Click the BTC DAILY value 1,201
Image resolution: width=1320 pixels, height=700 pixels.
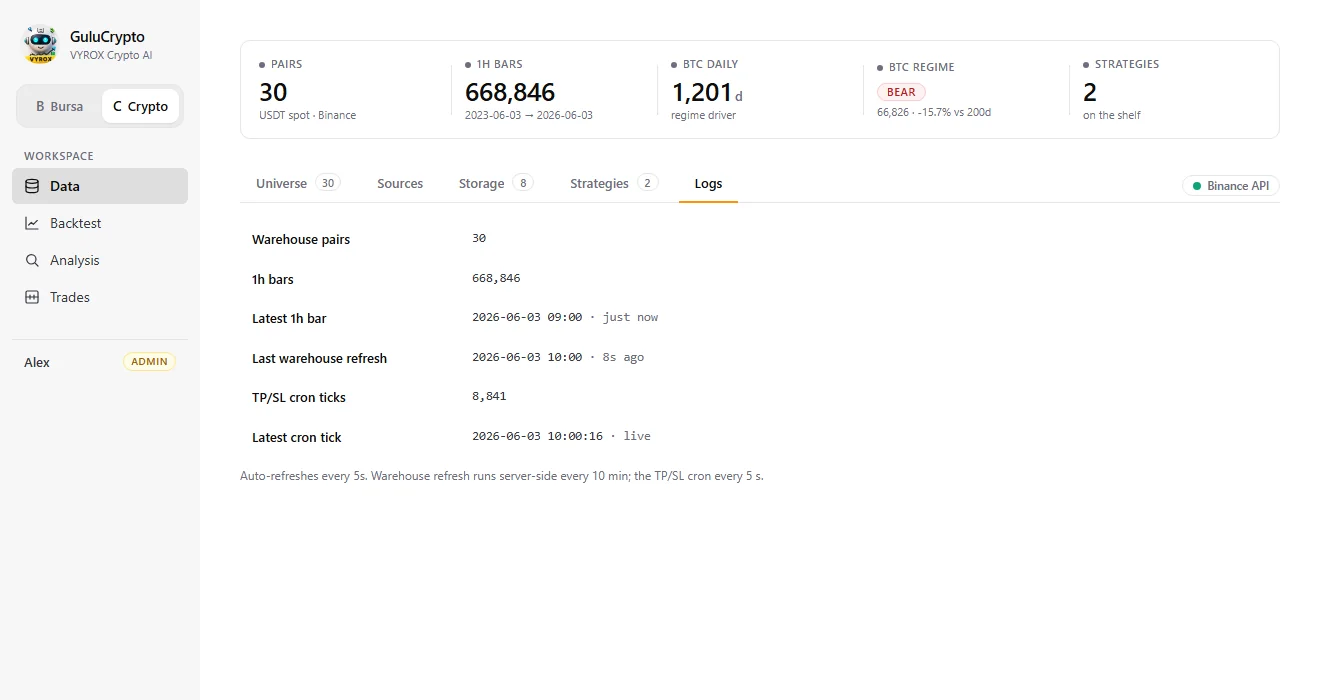[x=702, y=92]
